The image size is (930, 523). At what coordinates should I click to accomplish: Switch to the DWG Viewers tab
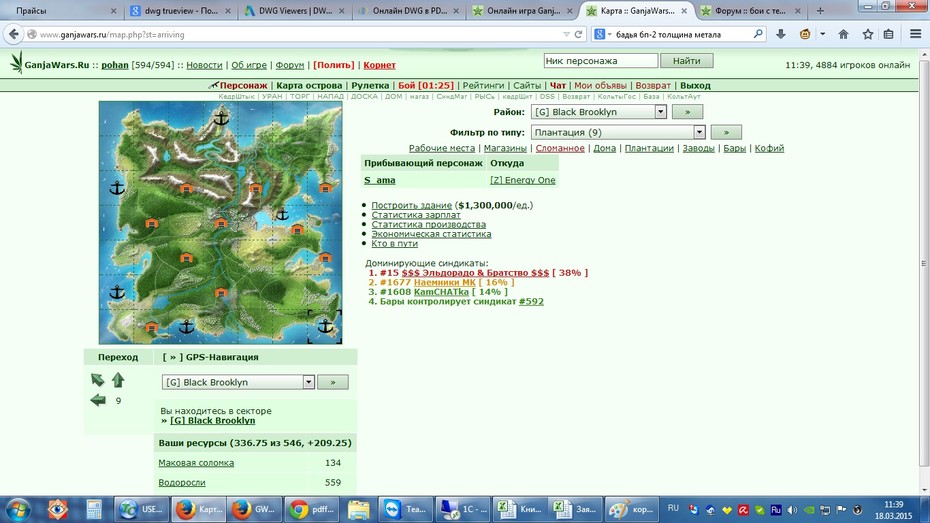pyautogui.click(x=295, y=11)
